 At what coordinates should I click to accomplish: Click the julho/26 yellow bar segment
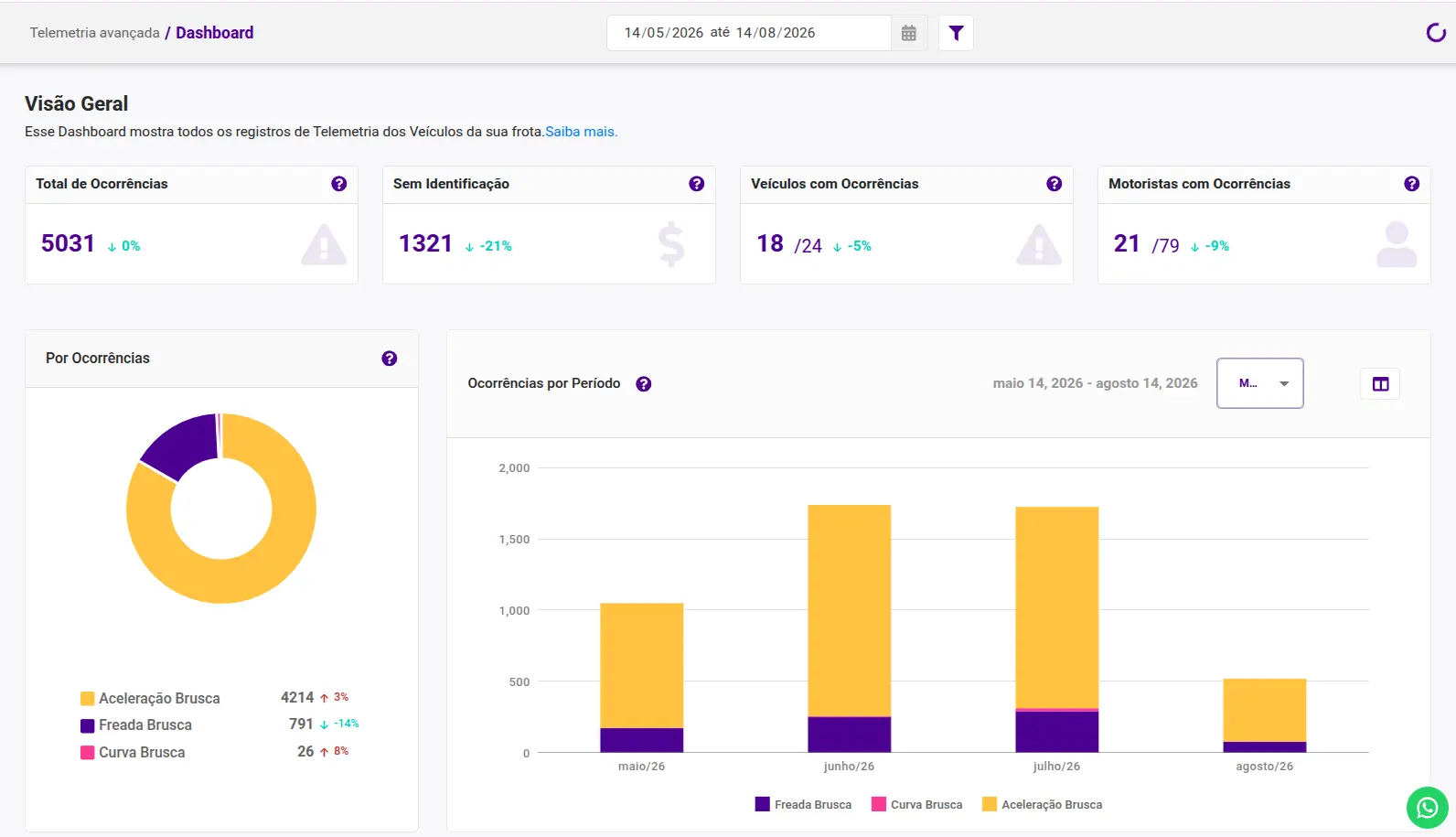[x=1056, y=607]
